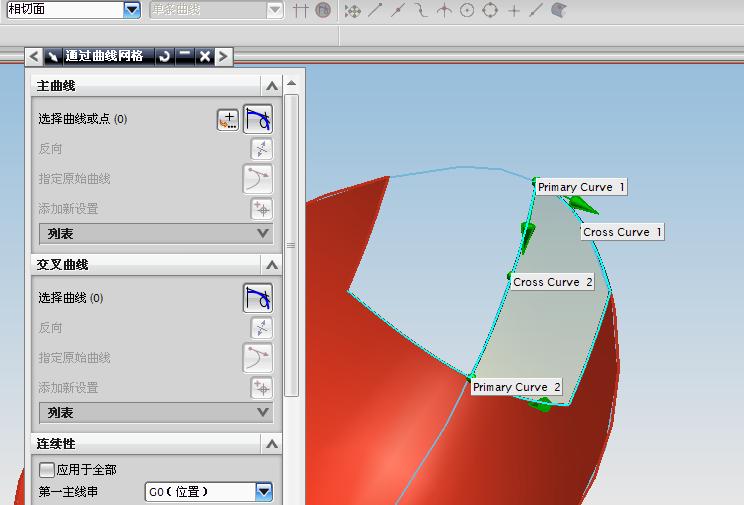
Task: Click green direction arrow below Primary Curve 2
Action: pos(541,404)
